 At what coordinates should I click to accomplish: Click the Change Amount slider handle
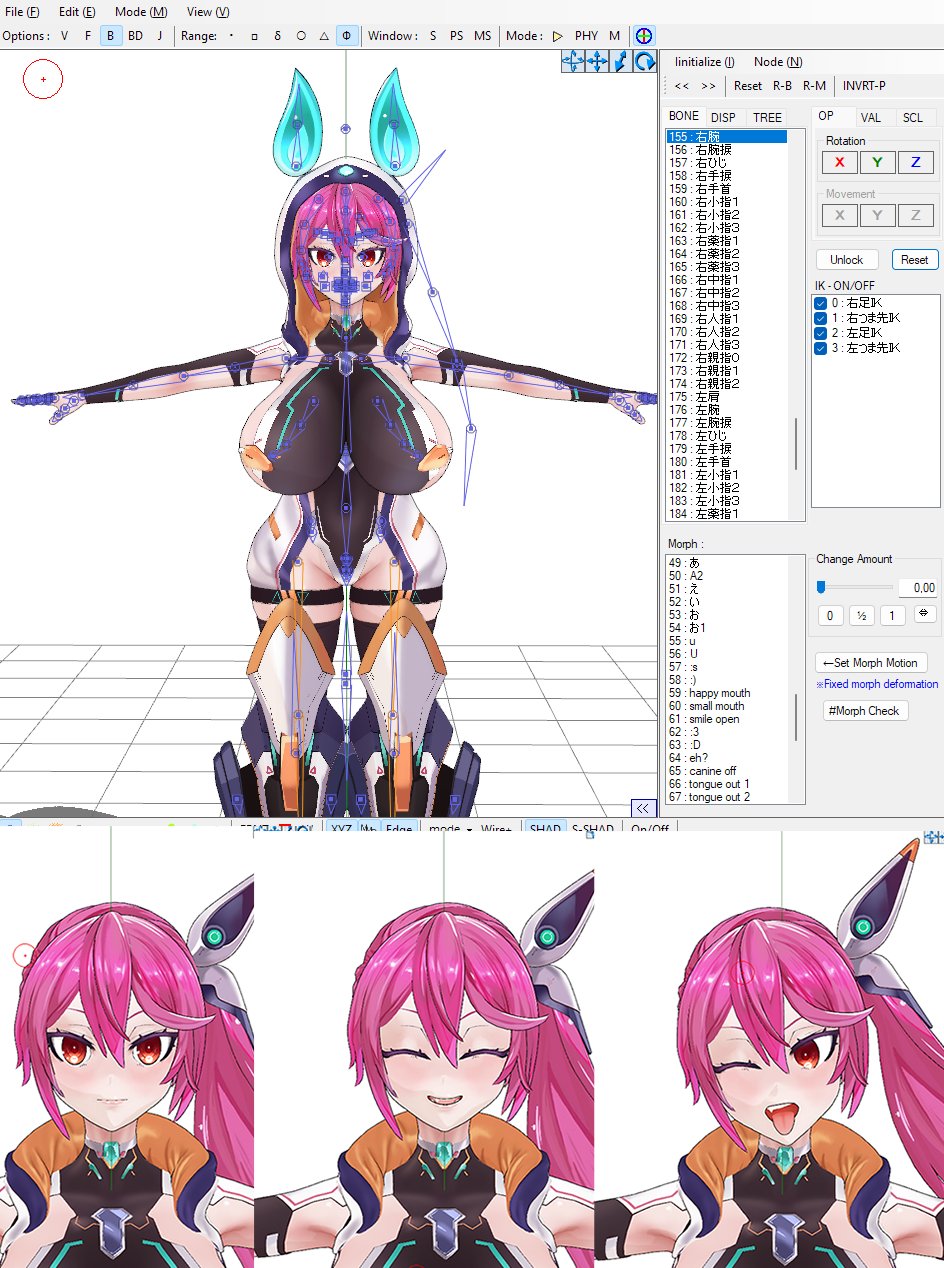pos(821,587)
